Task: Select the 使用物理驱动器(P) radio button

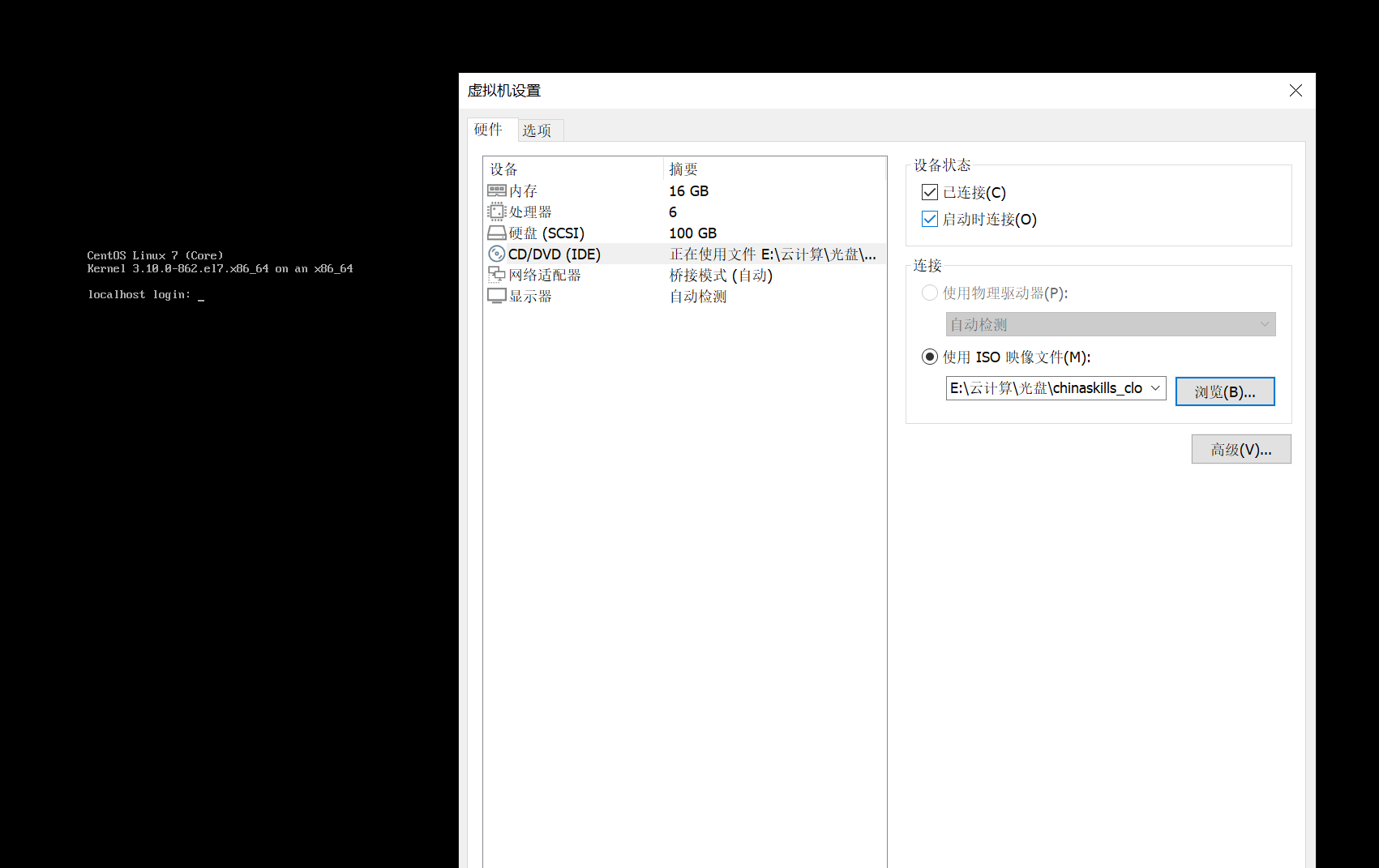Action: pyautogui.click(x=929, y=293)
